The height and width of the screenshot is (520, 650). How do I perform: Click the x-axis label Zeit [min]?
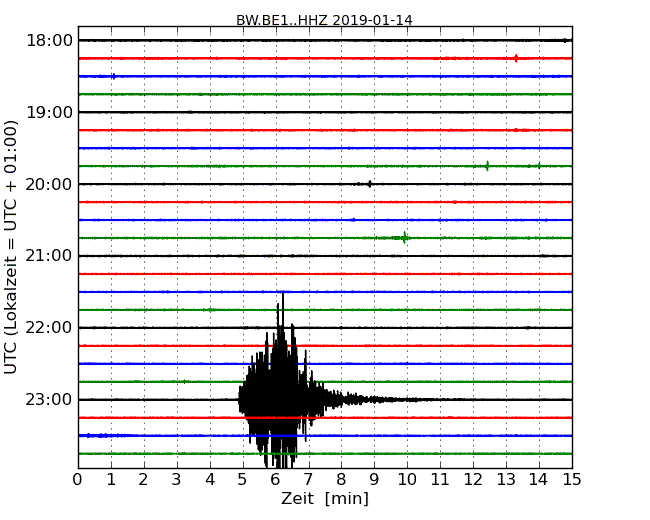[x=325, y=498]
